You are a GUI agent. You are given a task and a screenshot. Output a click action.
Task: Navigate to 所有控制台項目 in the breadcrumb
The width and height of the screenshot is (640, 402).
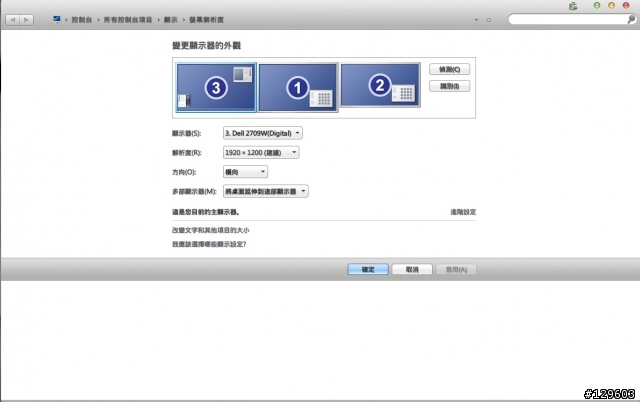tap(128, 20)
